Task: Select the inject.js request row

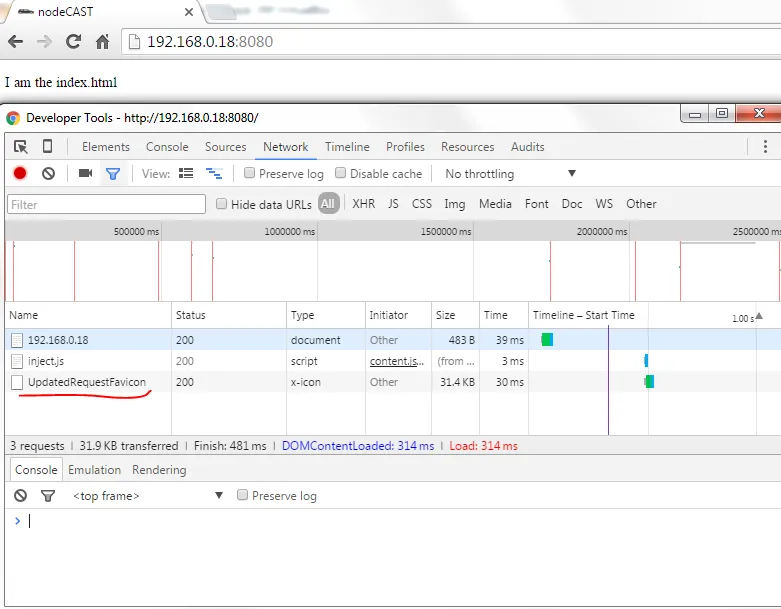Action: [x=393, y=361]
